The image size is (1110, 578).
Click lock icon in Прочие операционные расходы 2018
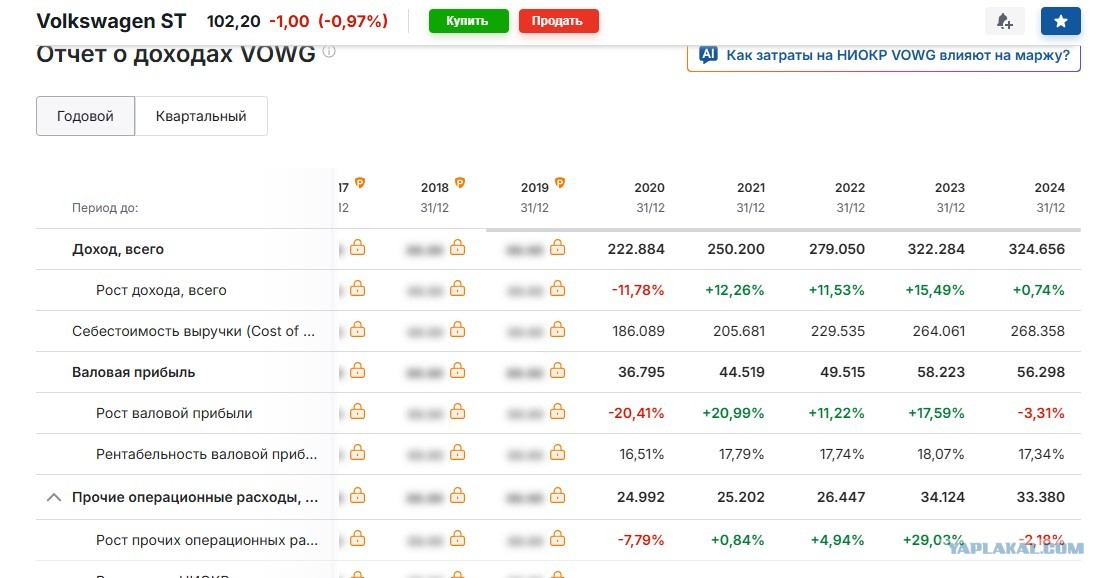point(458,496)
